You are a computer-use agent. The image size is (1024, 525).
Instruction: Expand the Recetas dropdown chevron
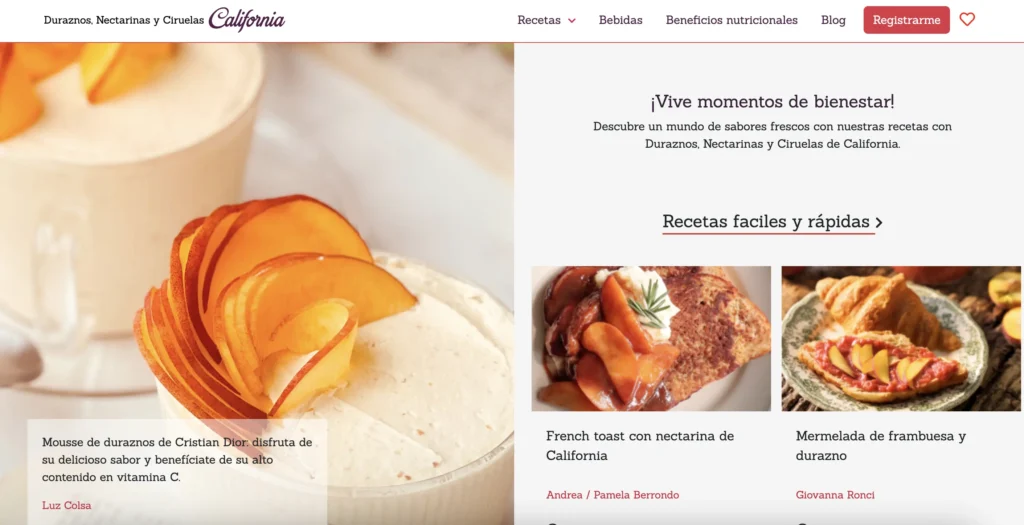pyautogui.click(x=572, y=20)
